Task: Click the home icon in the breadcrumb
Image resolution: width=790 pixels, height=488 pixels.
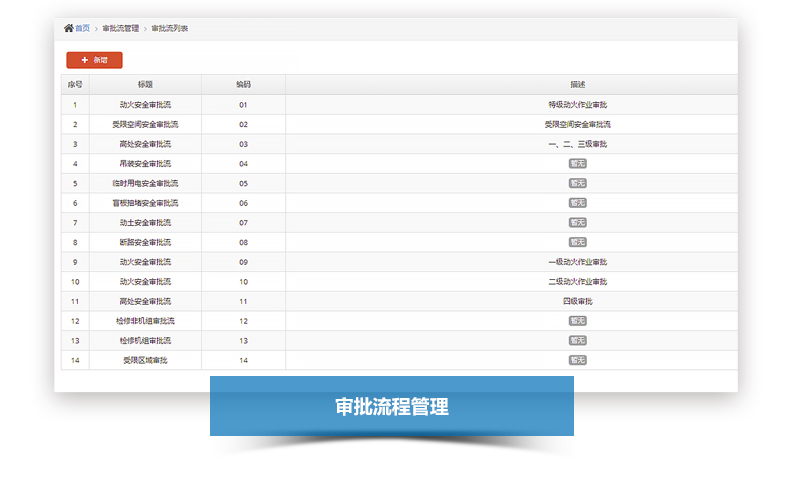Action: point(69,29)
